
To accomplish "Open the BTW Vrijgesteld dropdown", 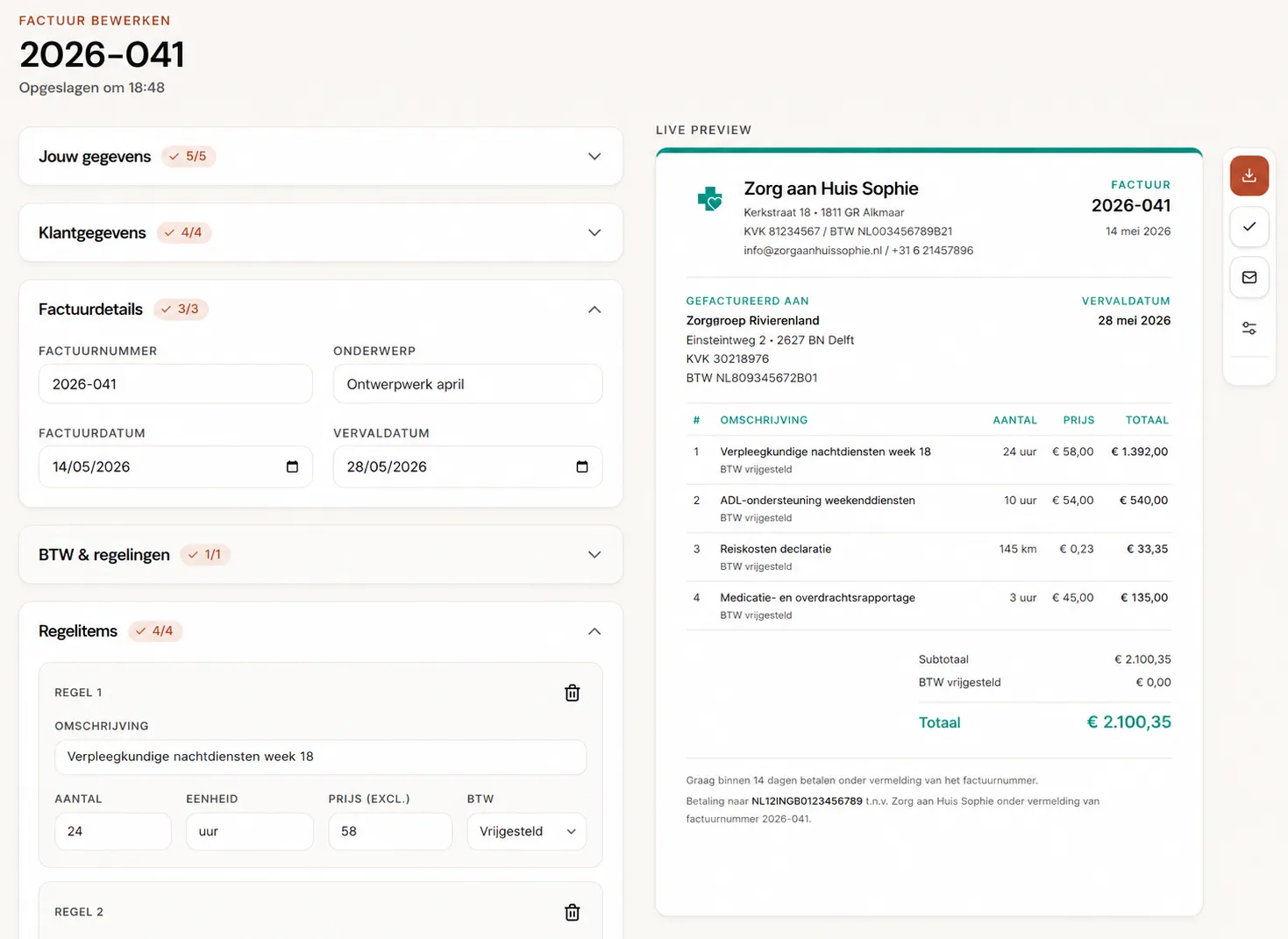I will [x=527, y=831].
